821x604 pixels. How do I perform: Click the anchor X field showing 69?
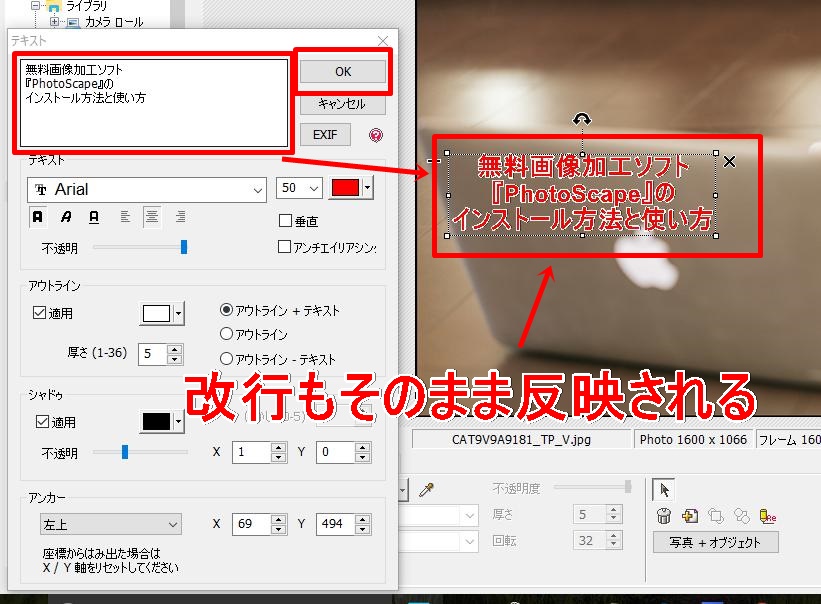click(x=252, y=524)
